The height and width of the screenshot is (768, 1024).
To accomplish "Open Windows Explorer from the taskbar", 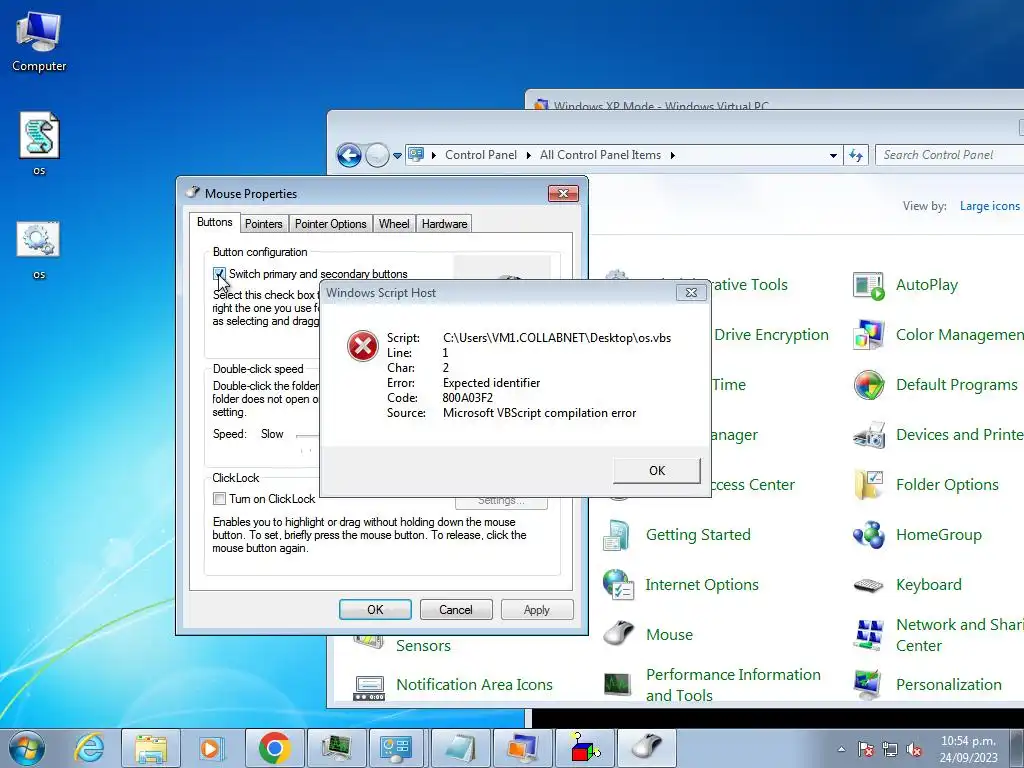I will coord(151,748).
